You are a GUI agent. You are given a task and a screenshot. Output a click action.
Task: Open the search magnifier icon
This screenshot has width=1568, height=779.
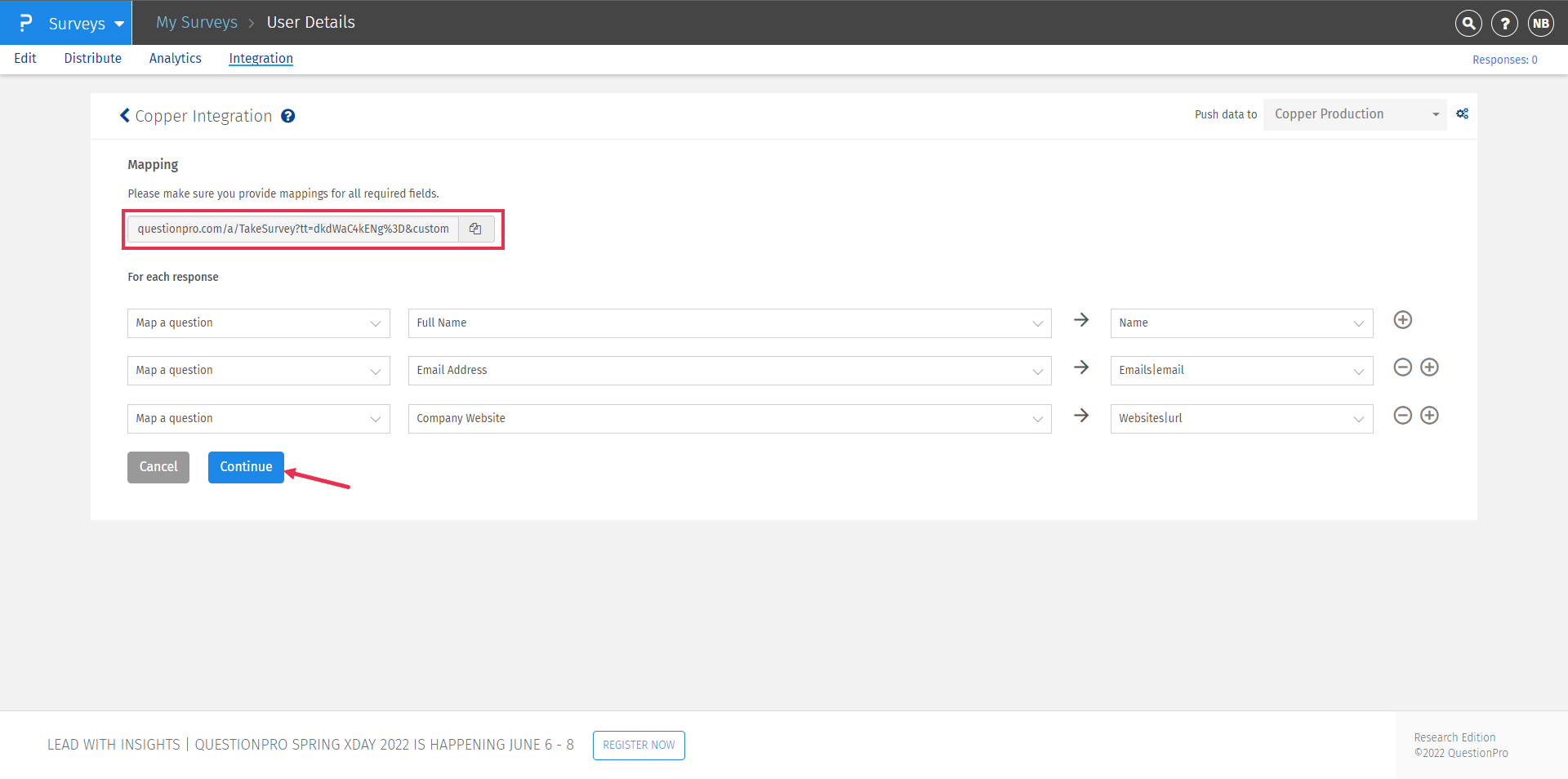[x=1468, y=23]
